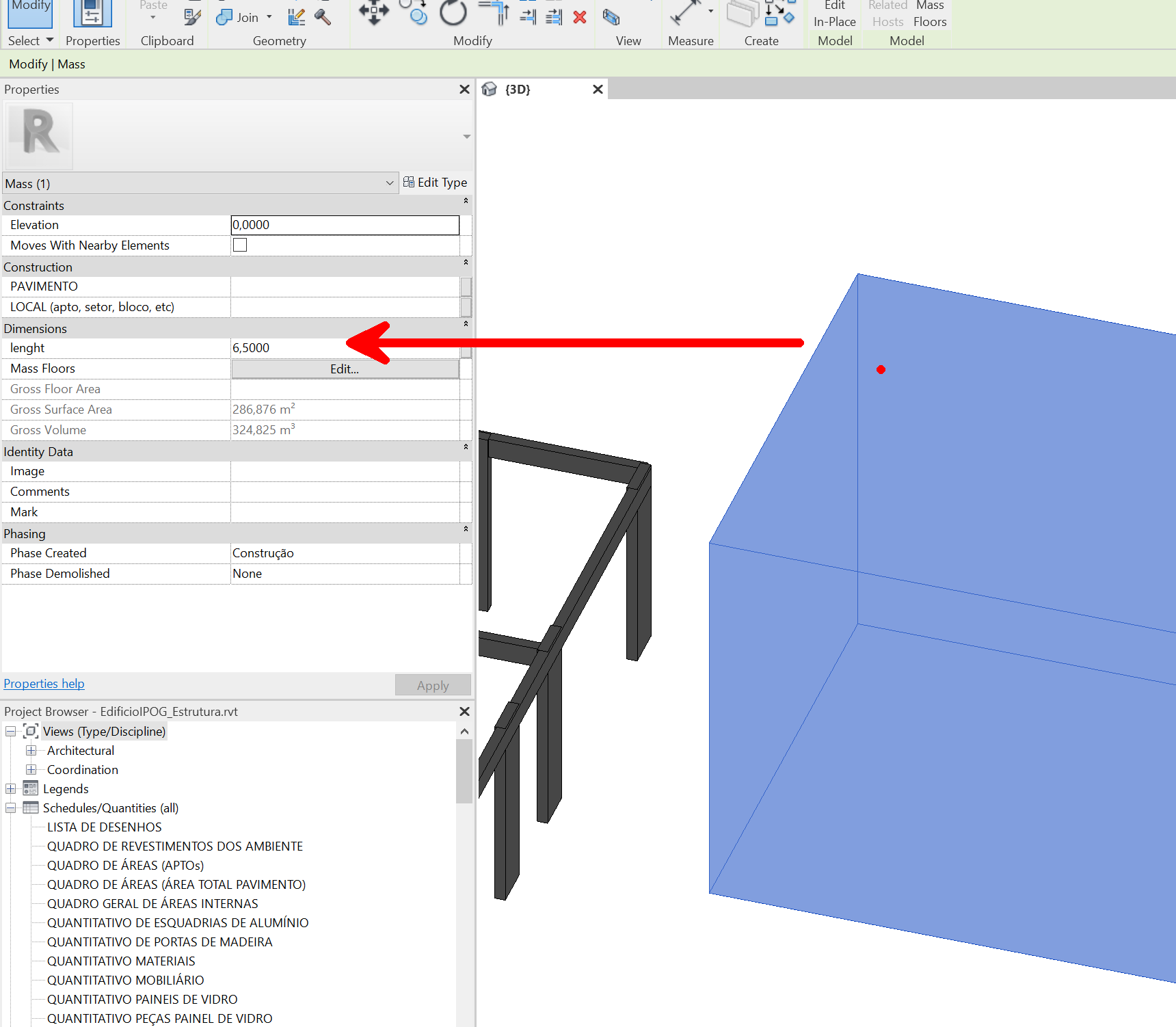Click the Delete tool red X icon

[x=580, y=17]
